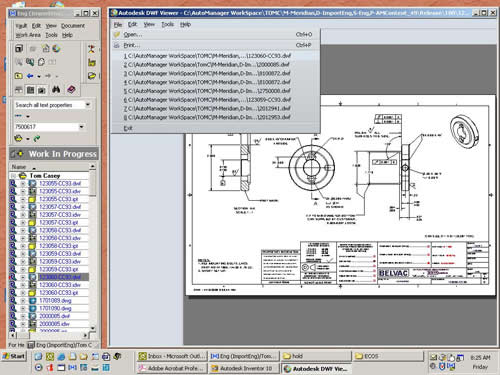Open the 'hold' folder taskbar button
Screen dimensions: 500x375
pyautogui.click(x=316, y=356)
